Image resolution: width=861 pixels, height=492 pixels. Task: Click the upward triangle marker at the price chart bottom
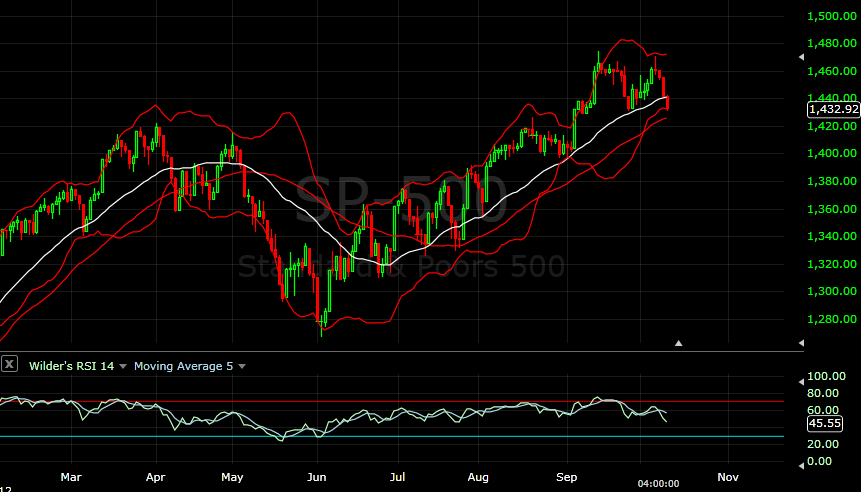coord(679,343)
